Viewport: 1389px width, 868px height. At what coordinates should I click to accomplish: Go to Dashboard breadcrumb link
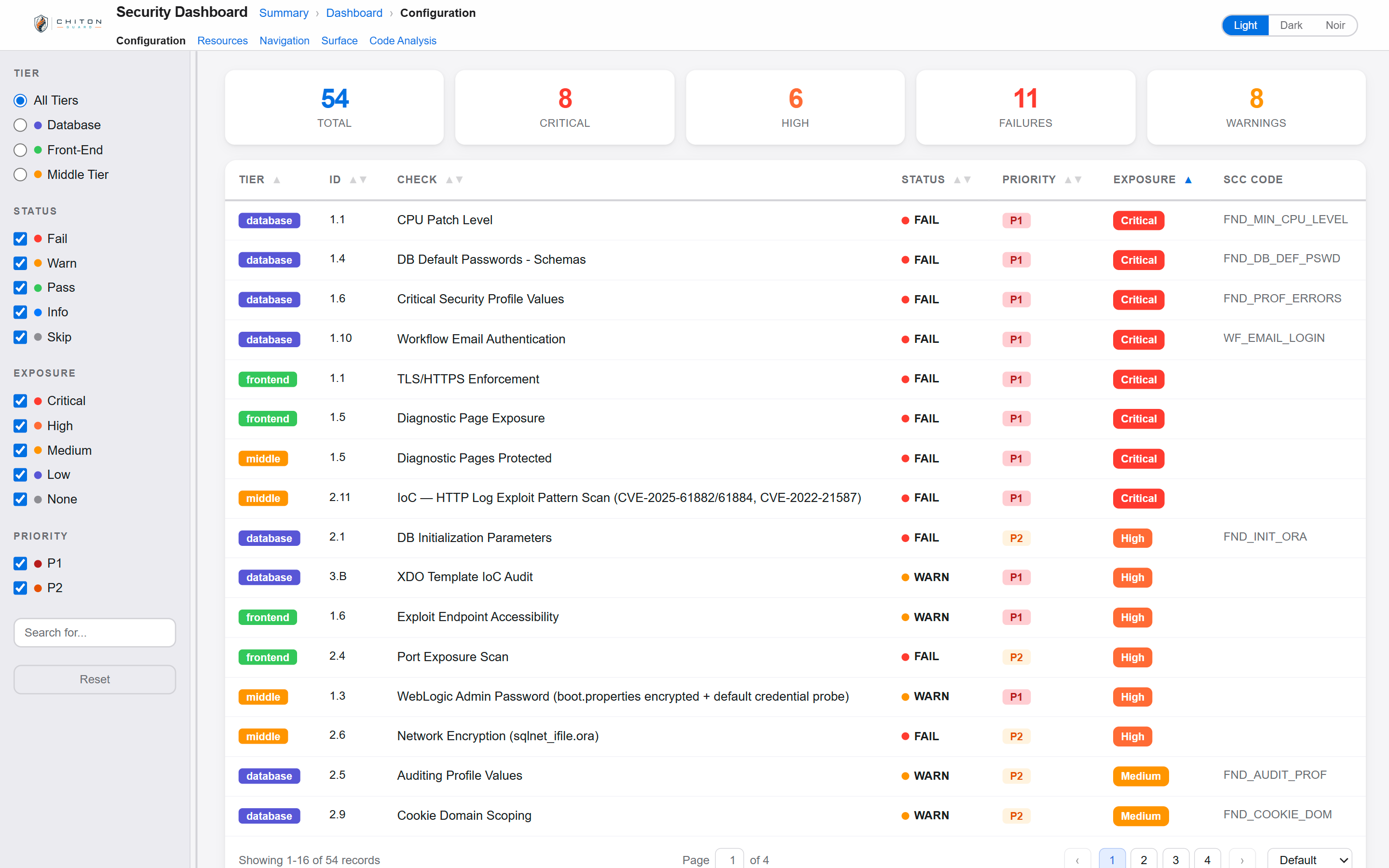point(354,13)
